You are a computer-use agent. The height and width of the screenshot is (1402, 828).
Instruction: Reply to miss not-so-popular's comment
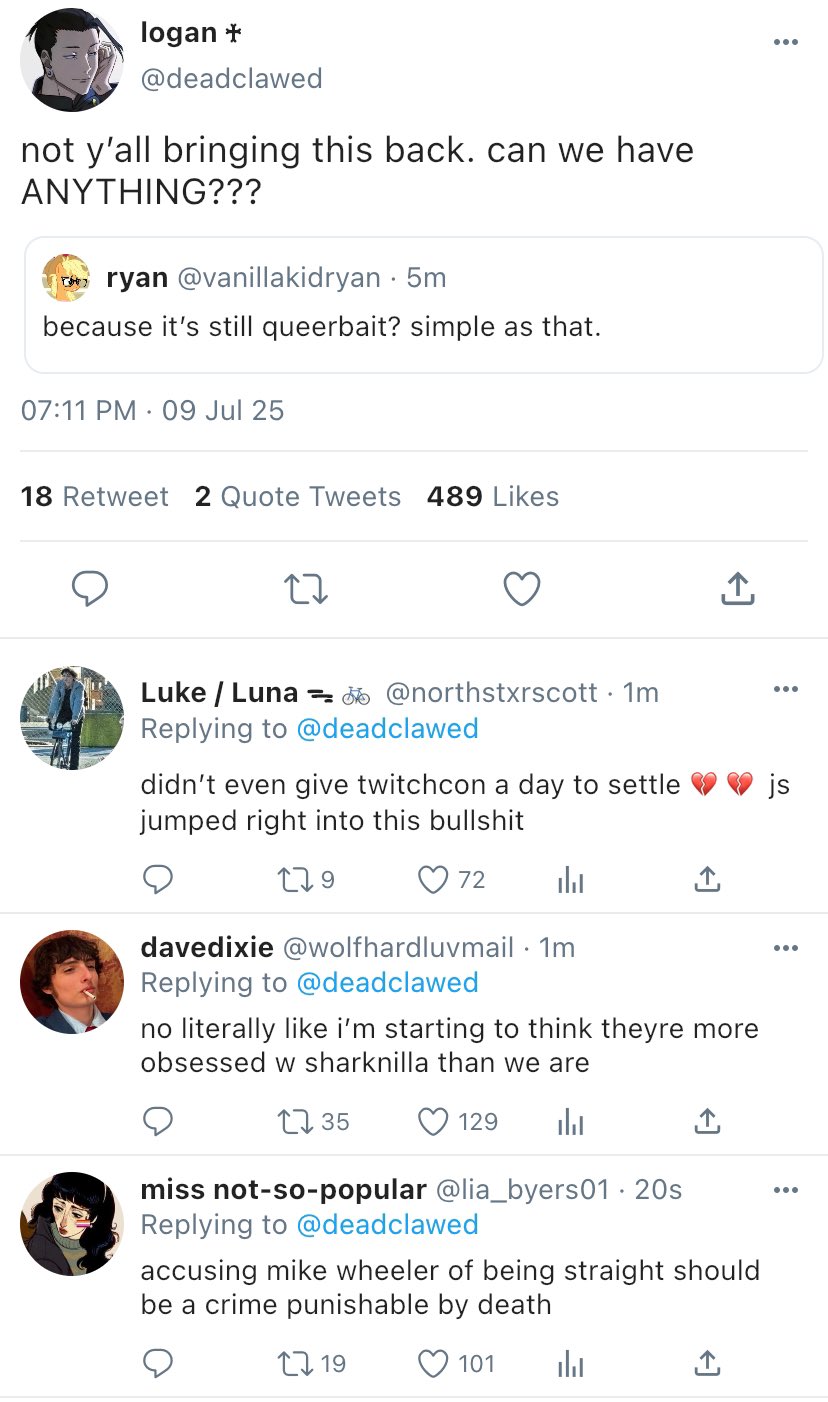tap(157, 1363)
